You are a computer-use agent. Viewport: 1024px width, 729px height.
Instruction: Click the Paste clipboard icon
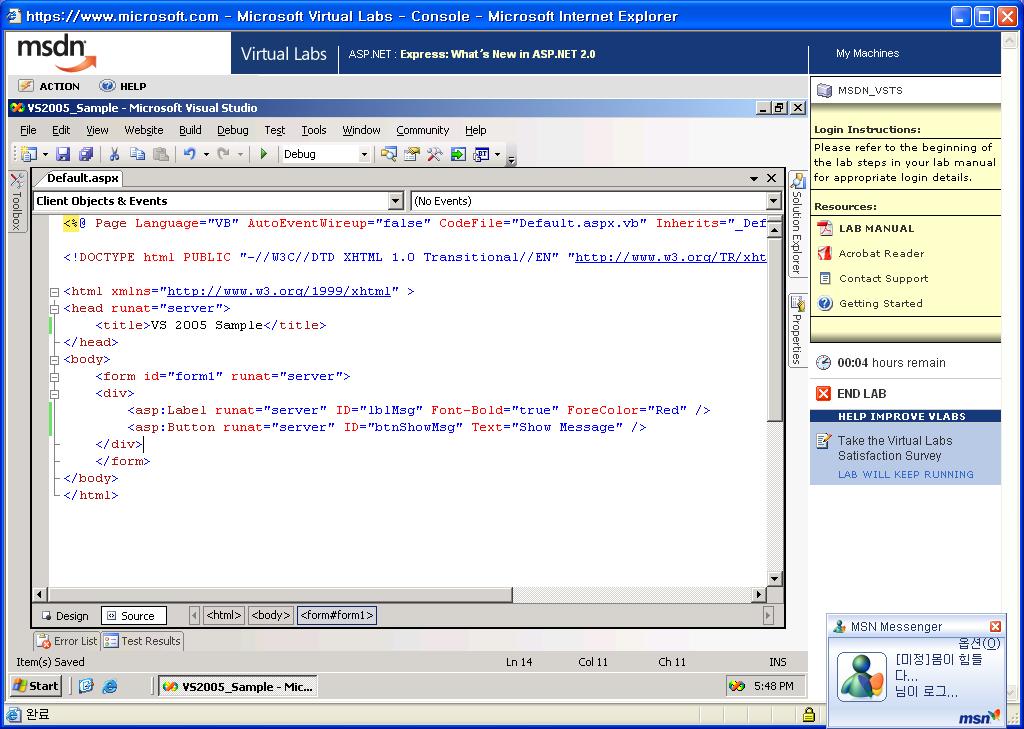pos(160,154)
